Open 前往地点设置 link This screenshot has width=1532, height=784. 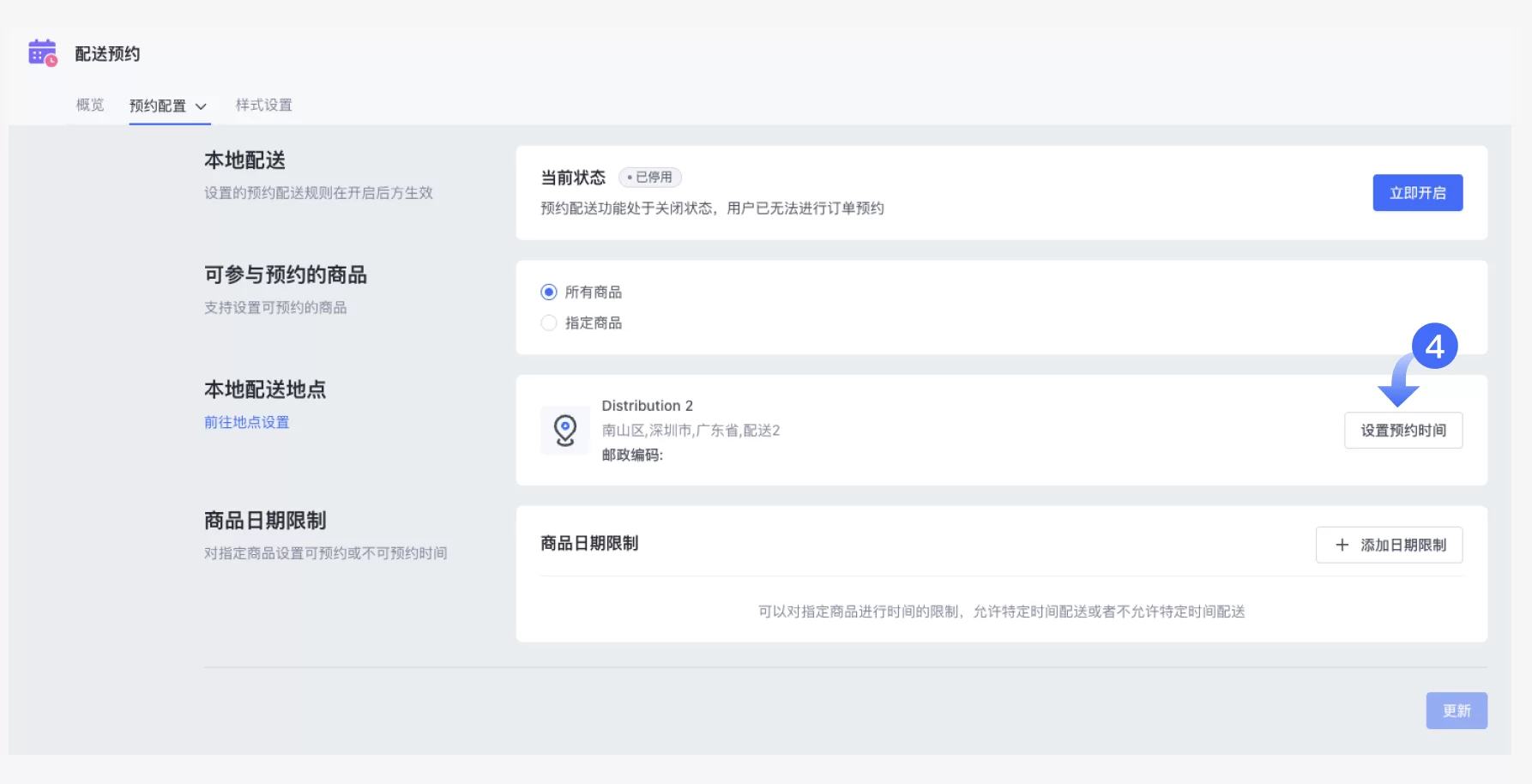coord(246,422)
